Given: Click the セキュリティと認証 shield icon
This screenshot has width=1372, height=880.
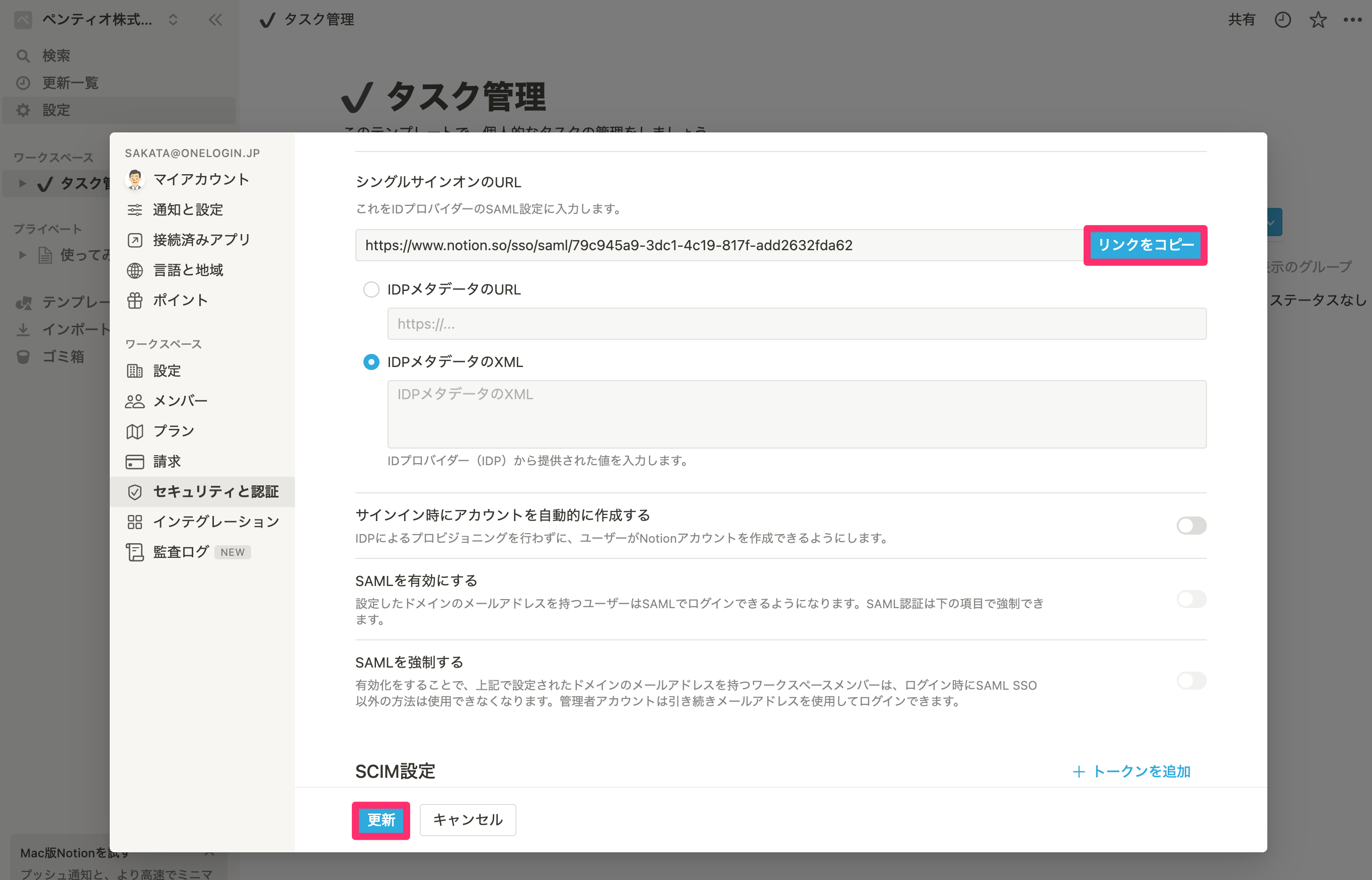Looking at the screenshot, I should tap(135, 491).
